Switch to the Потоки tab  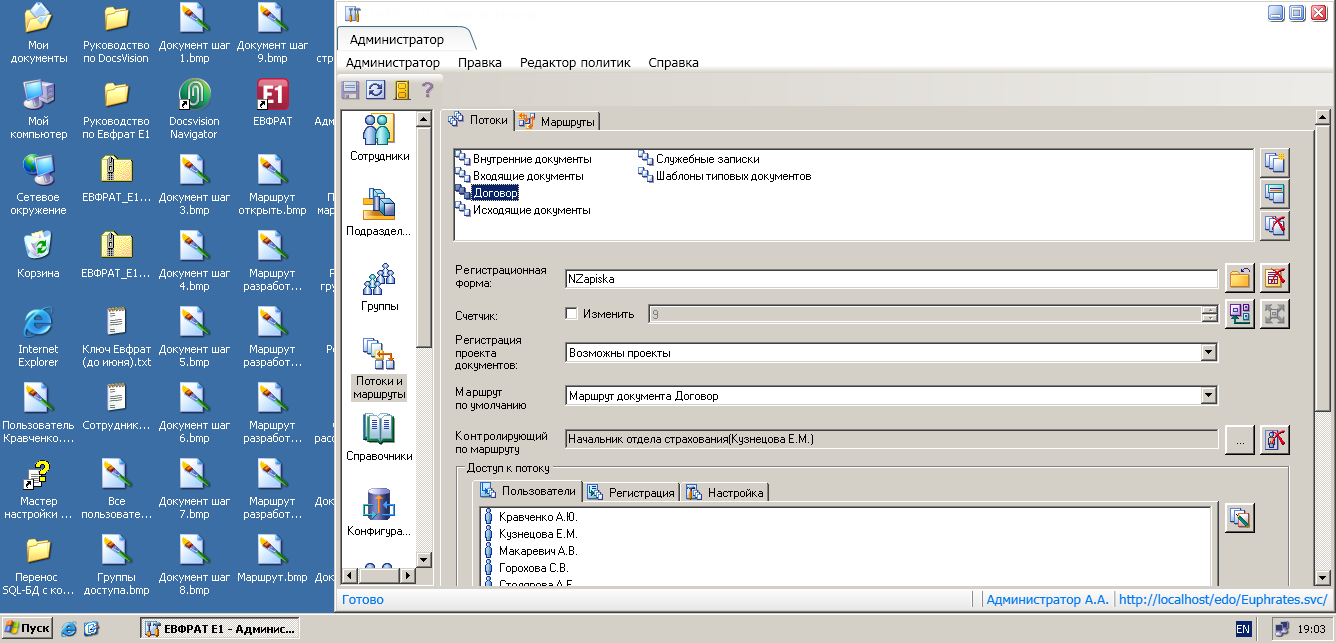coord(479,120)
